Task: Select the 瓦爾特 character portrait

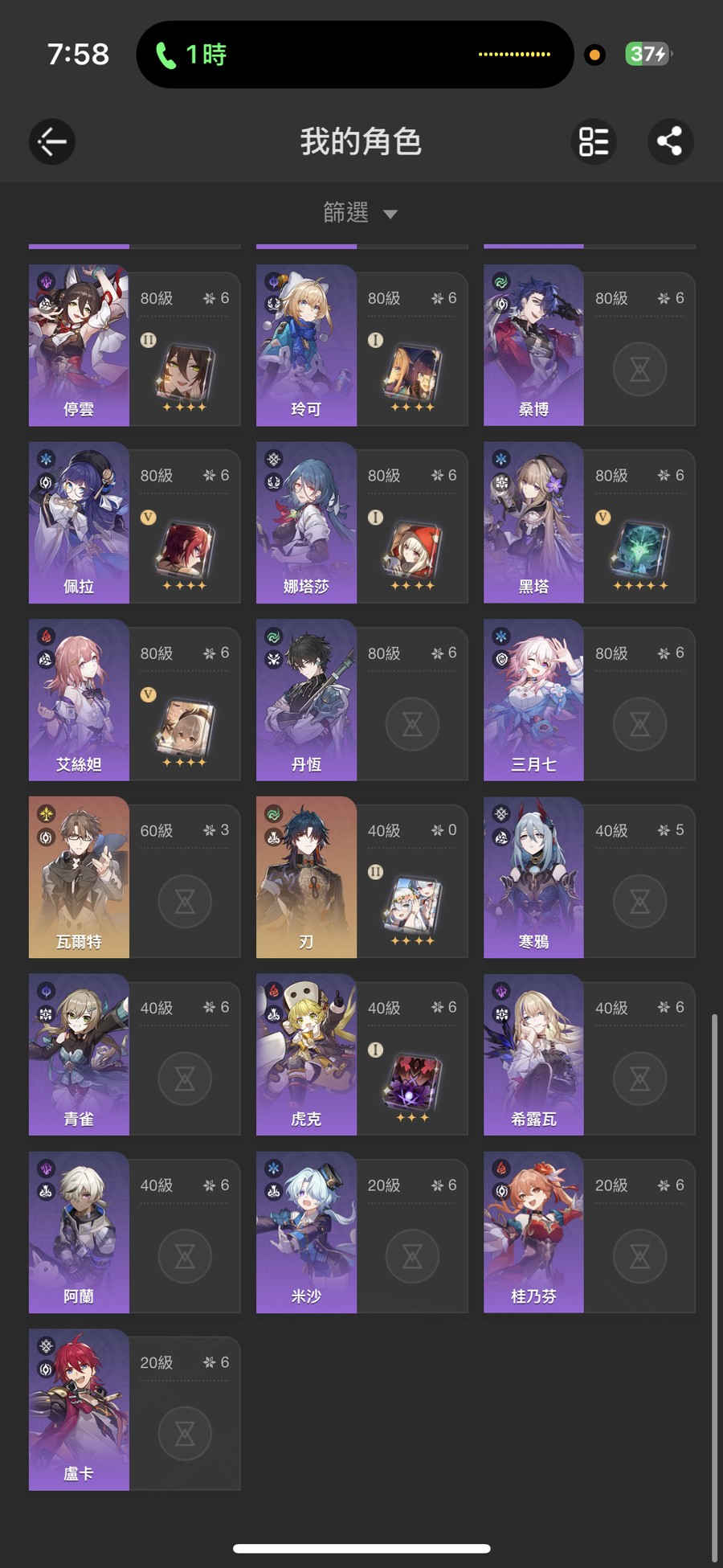Action: click(x=79, y=877)
